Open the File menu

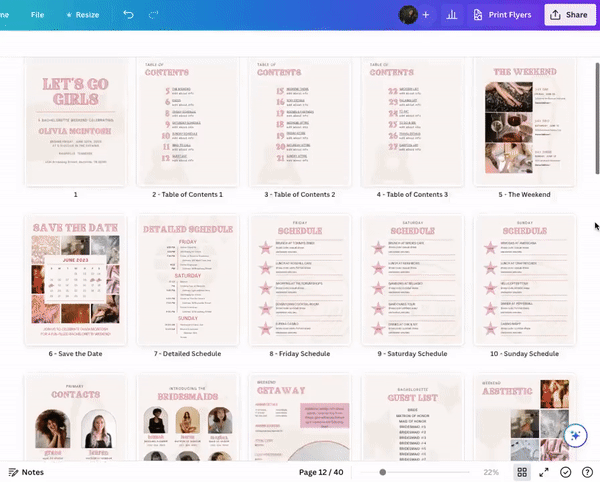pyautogui.click(x=37, y=15)
